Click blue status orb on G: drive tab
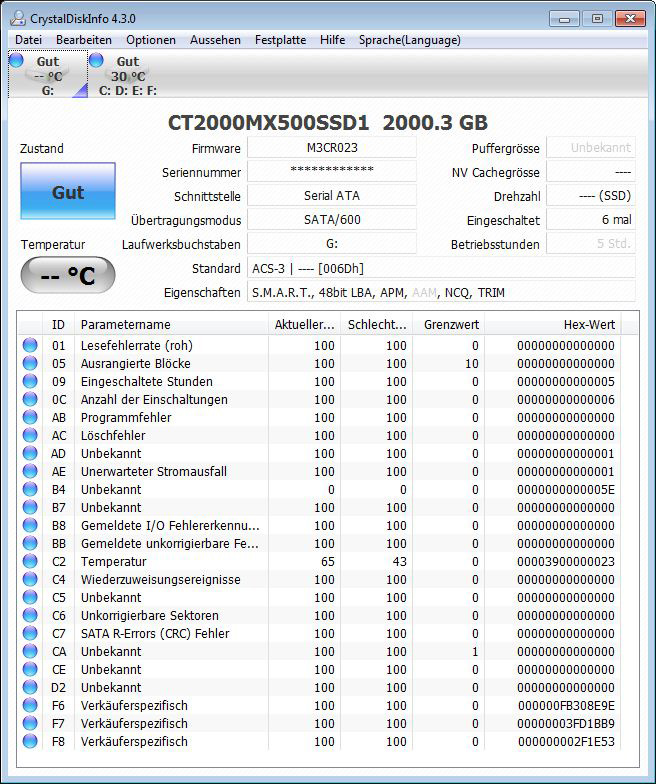Image resolution: width=656 pixels, height=784 pixels. [16, 60]
